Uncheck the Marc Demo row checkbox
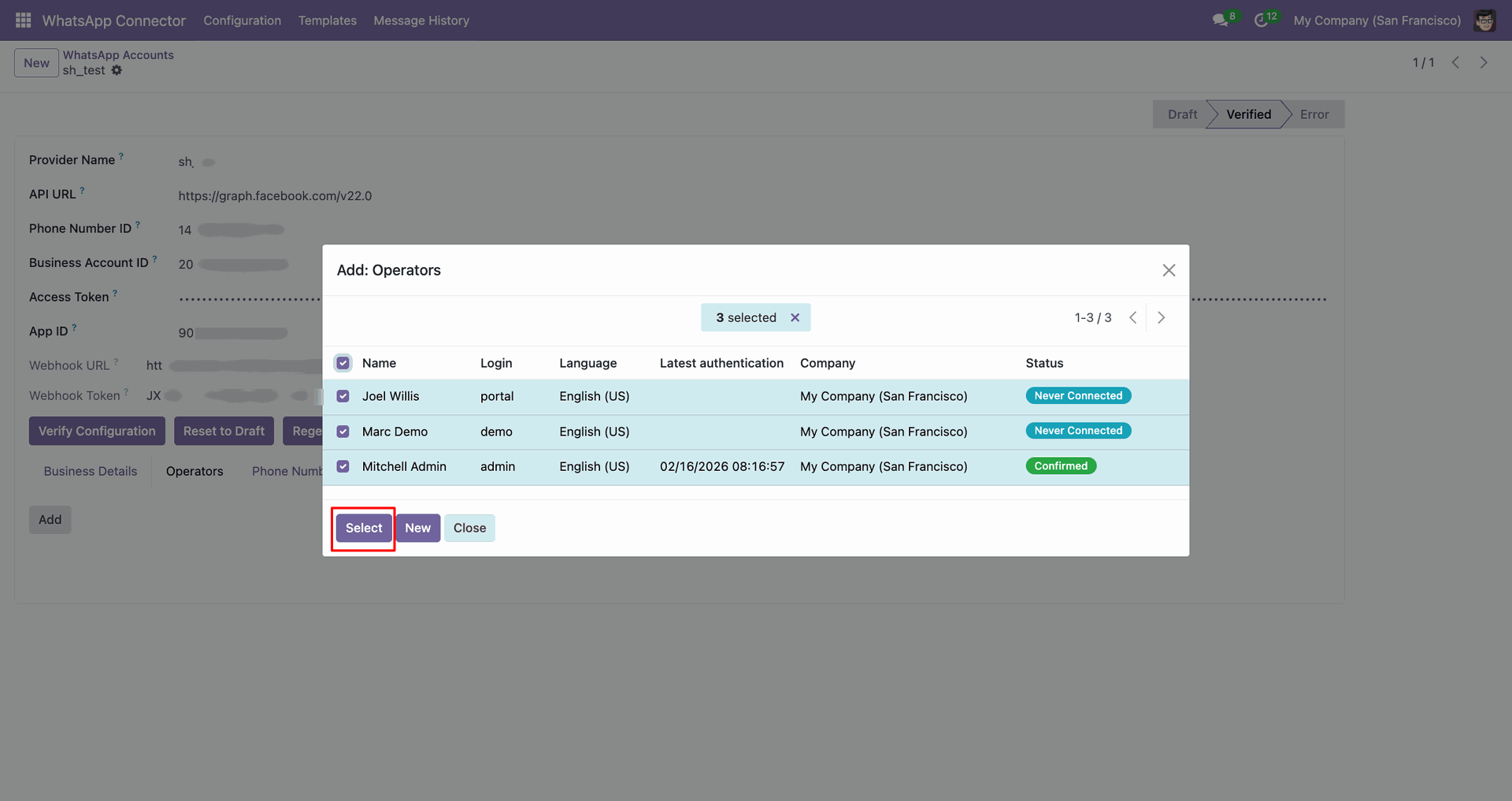Viewport: 1512px width, 801px height. coord(343,432)
